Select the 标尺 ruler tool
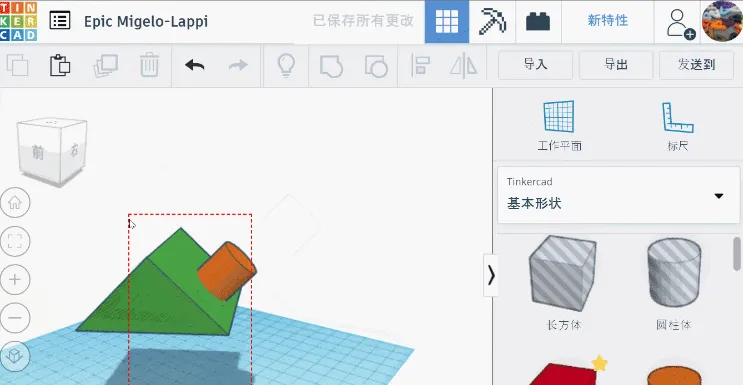This screenshot has height=385, width=743. (678, 126)
